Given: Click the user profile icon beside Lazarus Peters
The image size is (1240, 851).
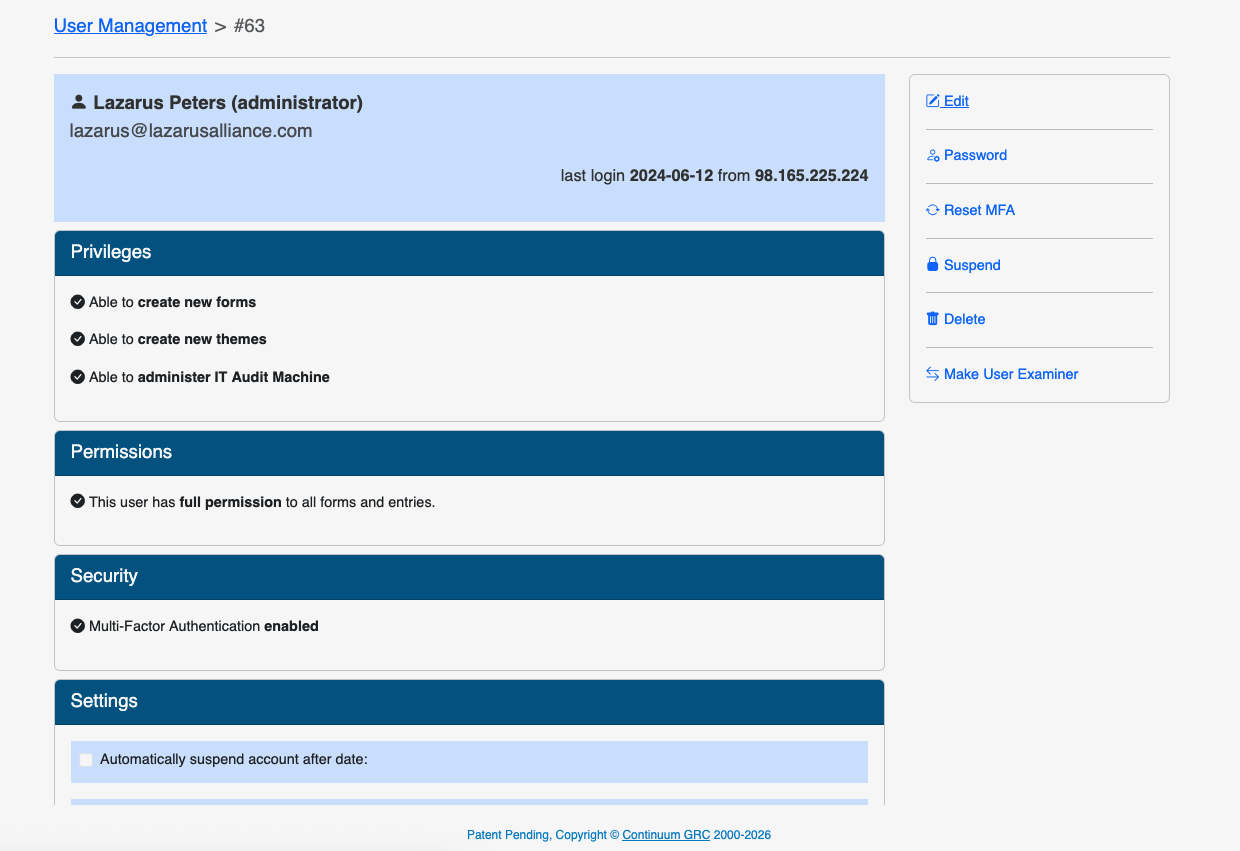Looking at the screenshot, I should [79, 102].
